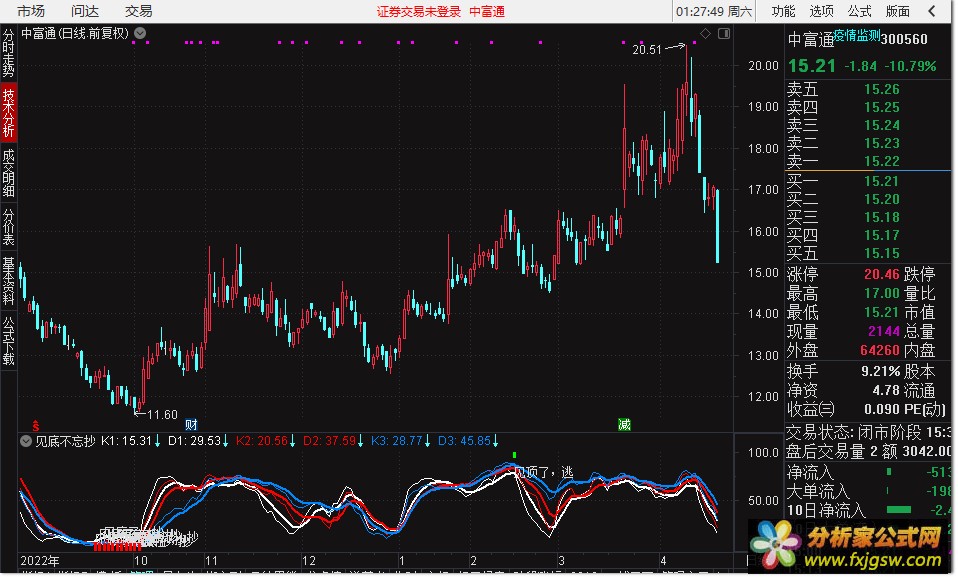Click the 涨停 20.46 value
Image resolution: width=958 pixels, height=577 pixels.
(x=882, y=274)
